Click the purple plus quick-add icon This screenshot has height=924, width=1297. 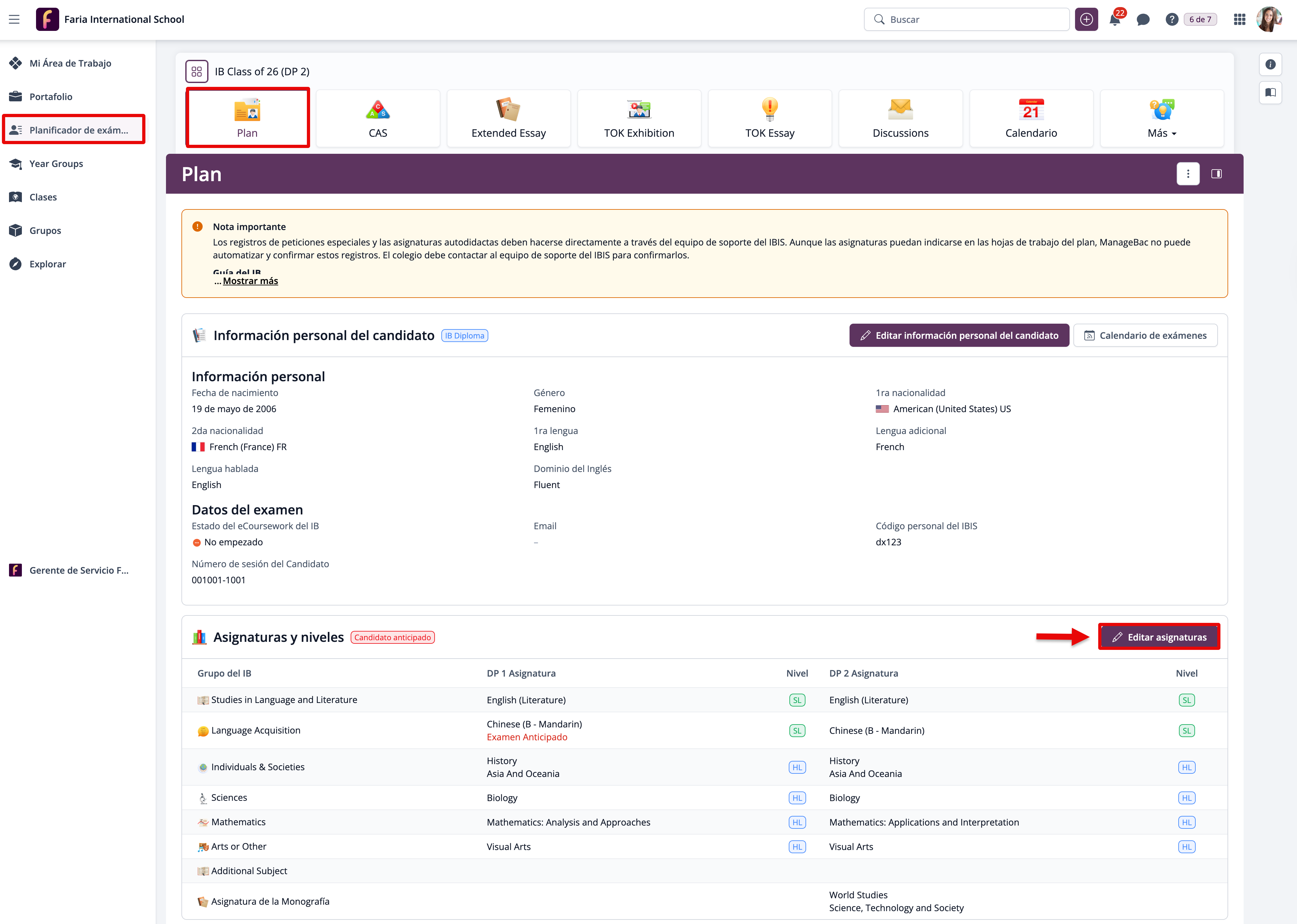tap(1086, 20)
